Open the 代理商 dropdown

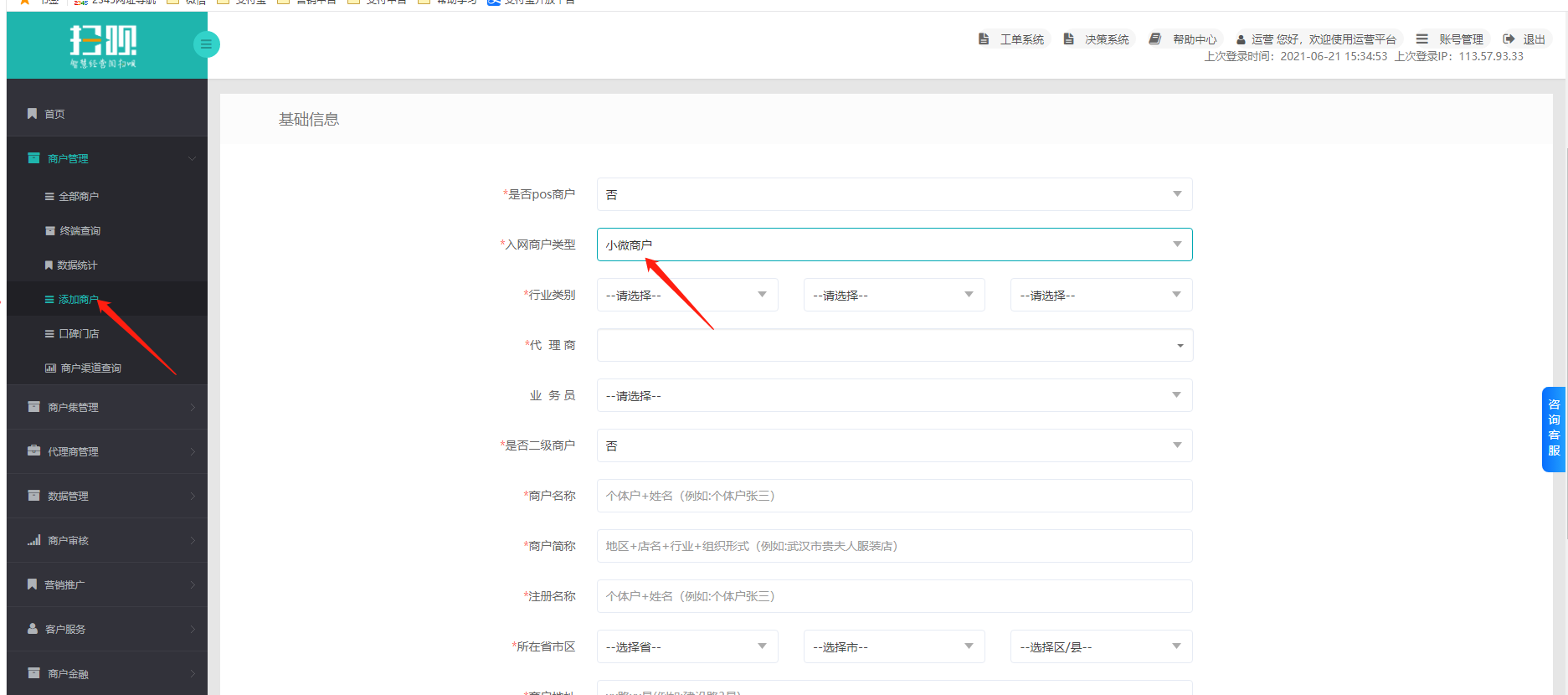(894, 345)
